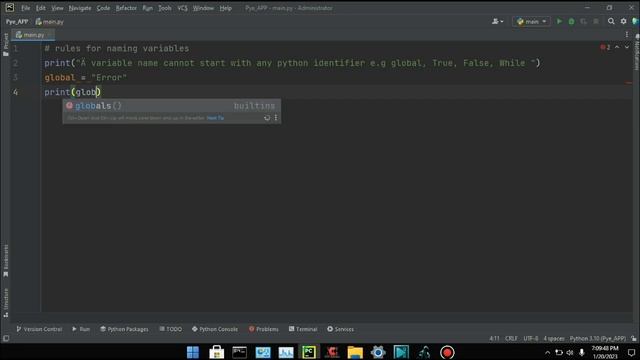Select the main.py editor tab
This screenshot has width=640, height=360.
[33, 35]
